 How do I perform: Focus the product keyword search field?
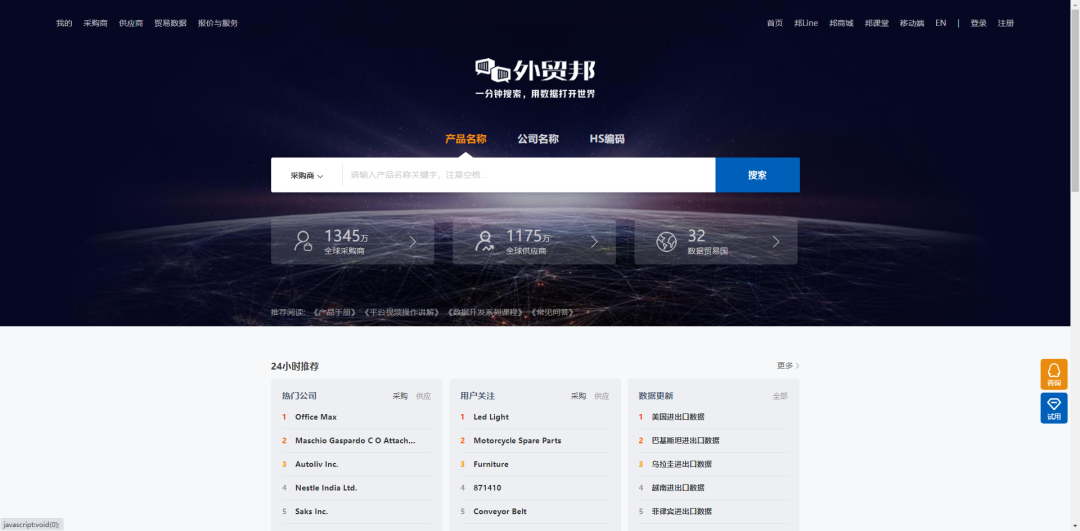[x=529, y=175]
